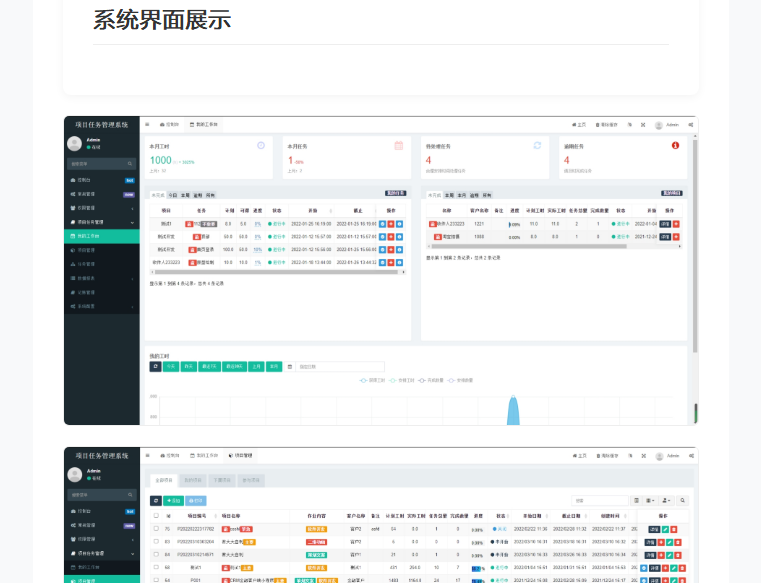The width and height of the screenshot is (761, 583).
Task: Click the search icon in the dashboard sidebar search box
Action: (x=130, y=164)
